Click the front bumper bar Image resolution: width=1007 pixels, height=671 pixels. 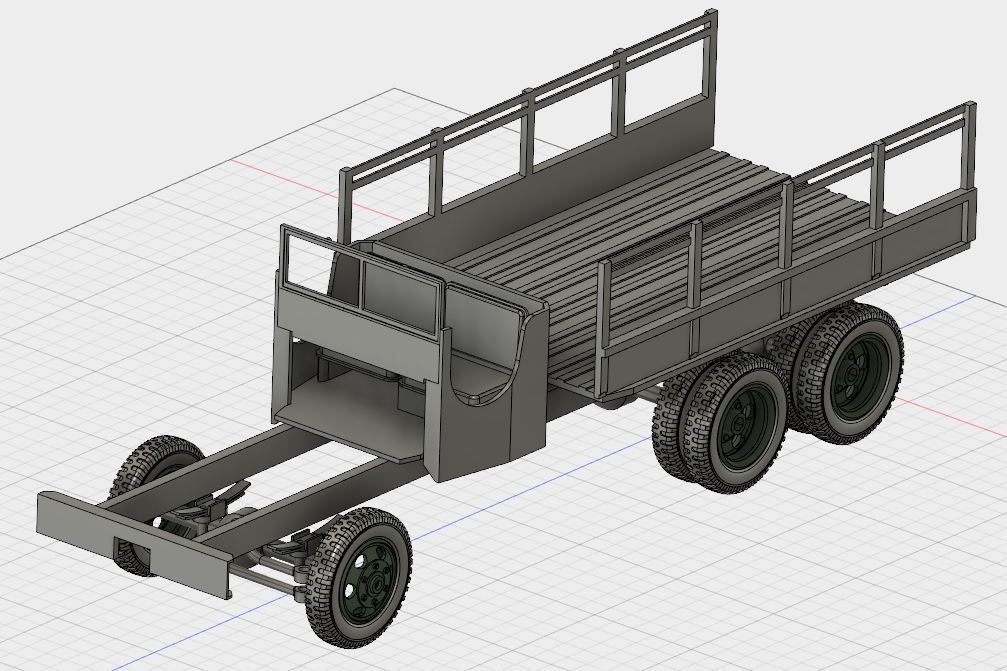click(x=130, y=541)
